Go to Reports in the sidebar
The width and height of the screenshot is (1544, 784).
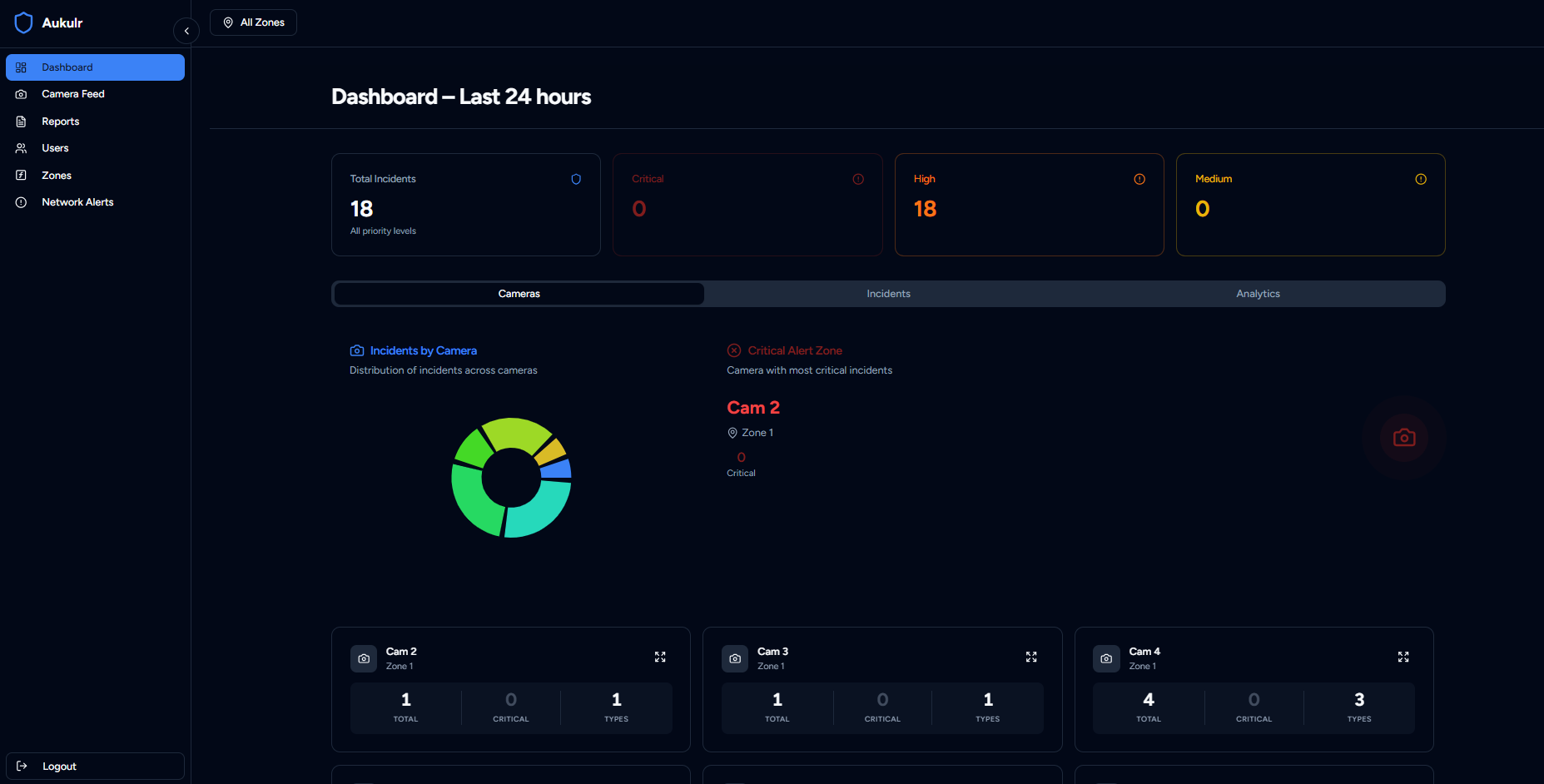pyautogui.click(x=61, y=122)
